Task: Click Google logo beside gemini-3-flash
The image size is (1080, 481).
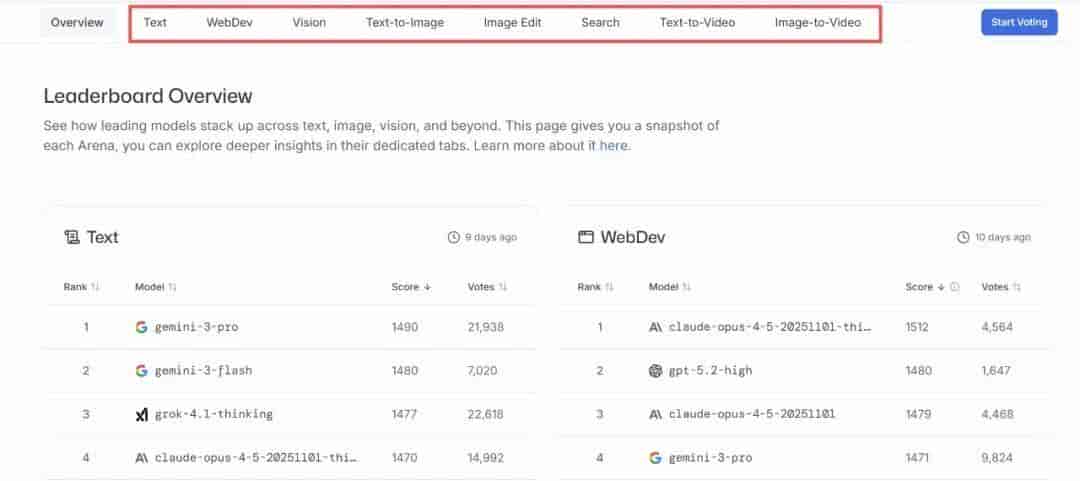Action: (x=141, y=371)
